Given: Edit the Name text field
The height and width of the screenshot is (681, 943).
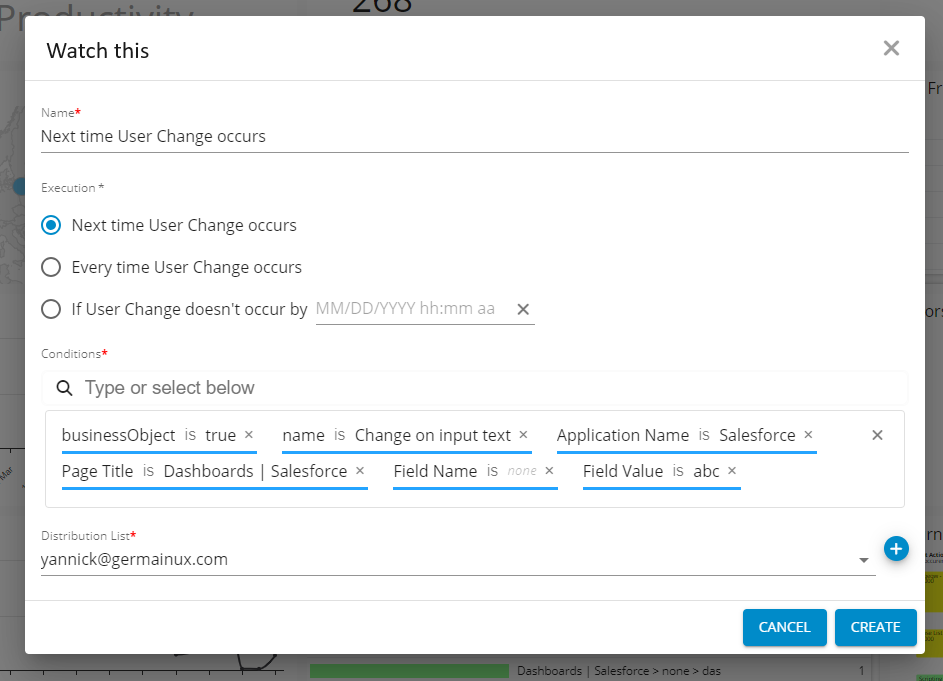Looking at the screenshot, I should tap(474, 136).
